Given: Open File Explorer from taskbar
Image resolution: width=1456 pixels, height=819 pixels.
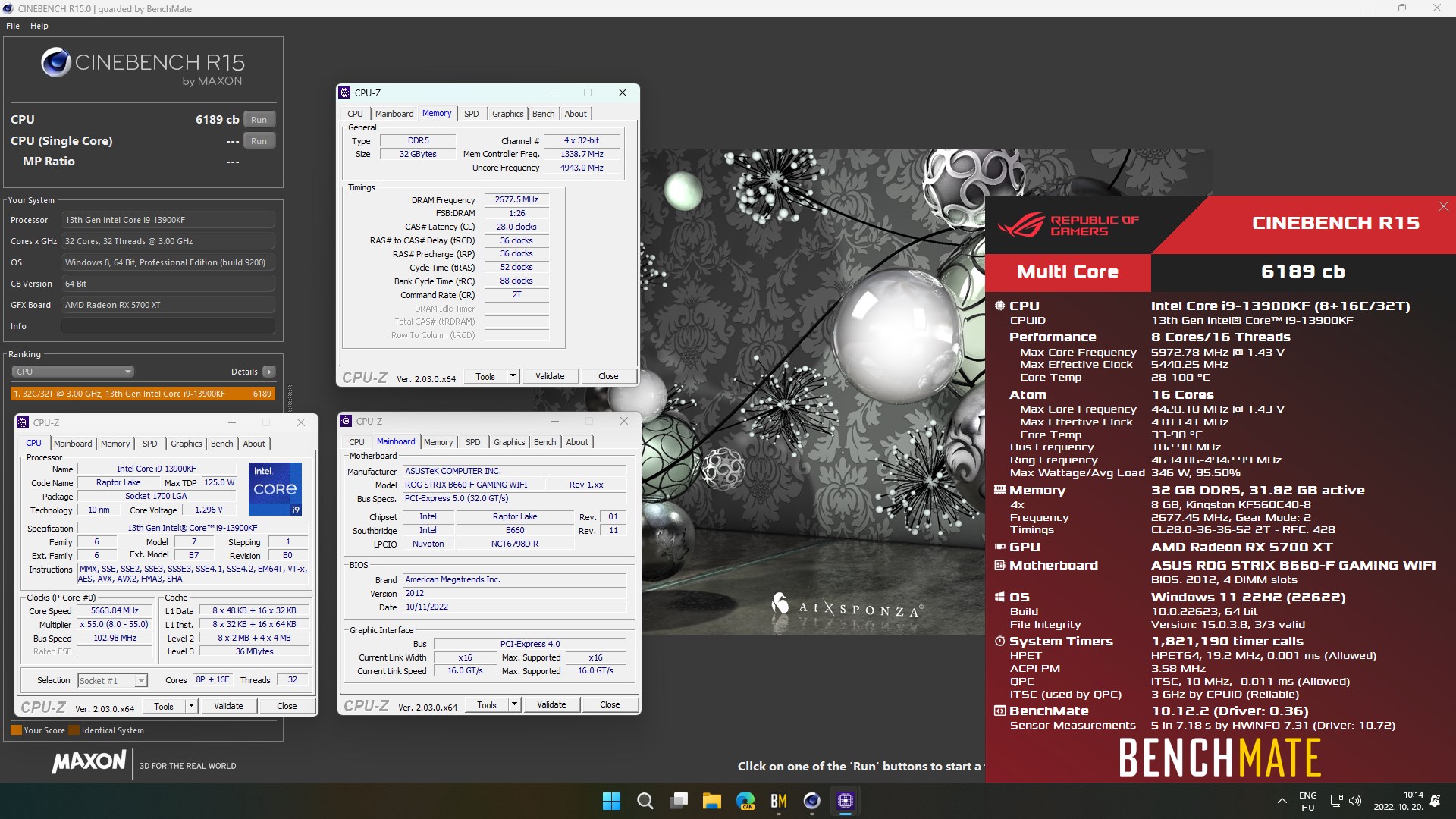Looking at the screenshot, I should tap(711, 801).
